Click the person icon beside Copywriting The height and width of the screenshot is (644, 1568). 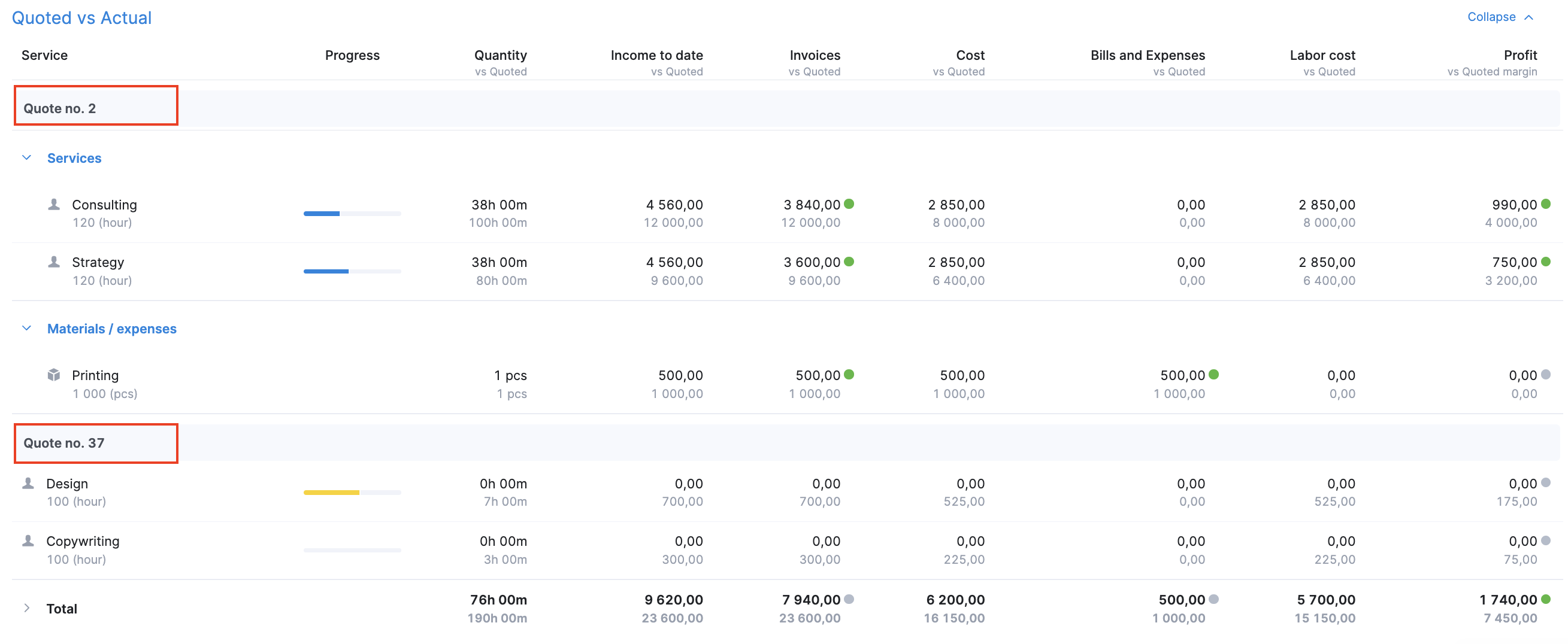pos(28,540)
